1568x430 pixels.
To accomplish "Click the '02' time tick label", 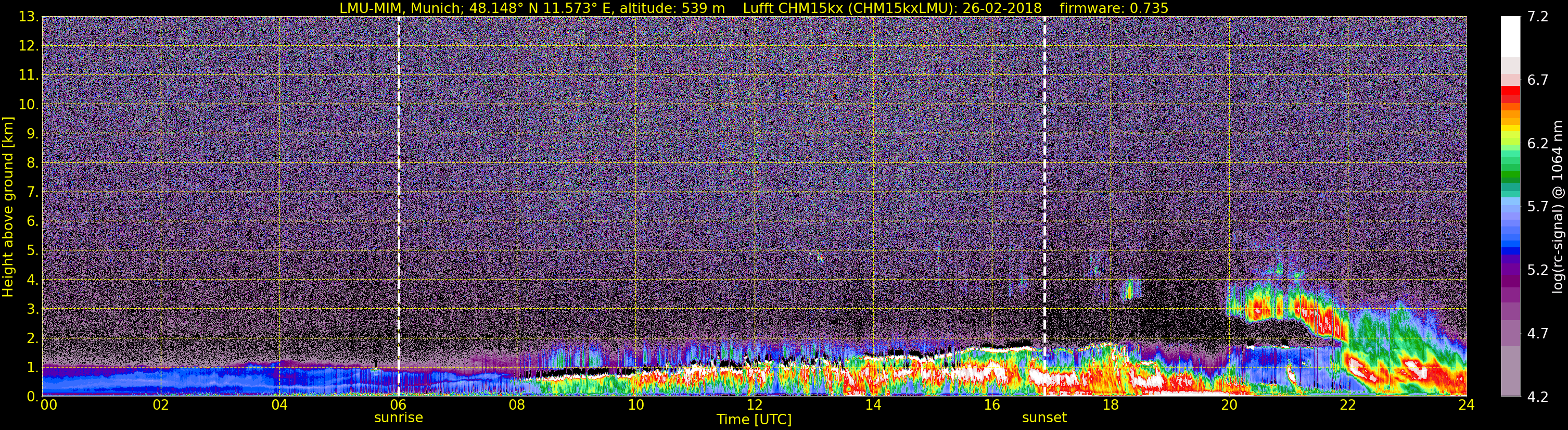I will coord(160,405).
